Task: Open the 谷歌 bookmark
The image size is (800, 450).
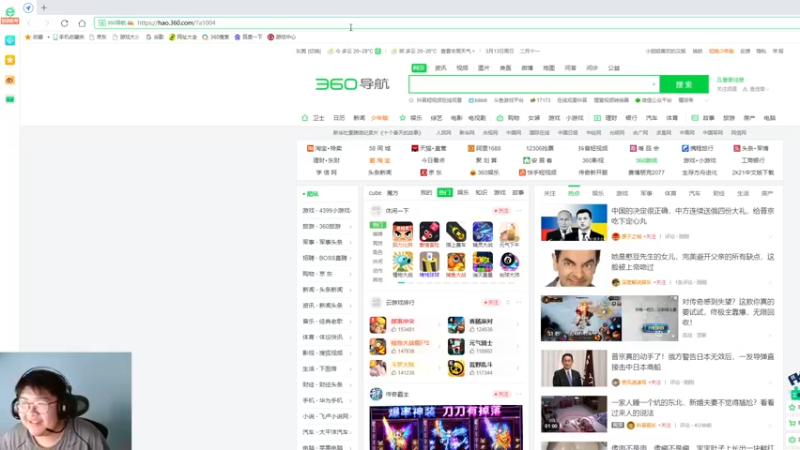Action: click(155, 37)
